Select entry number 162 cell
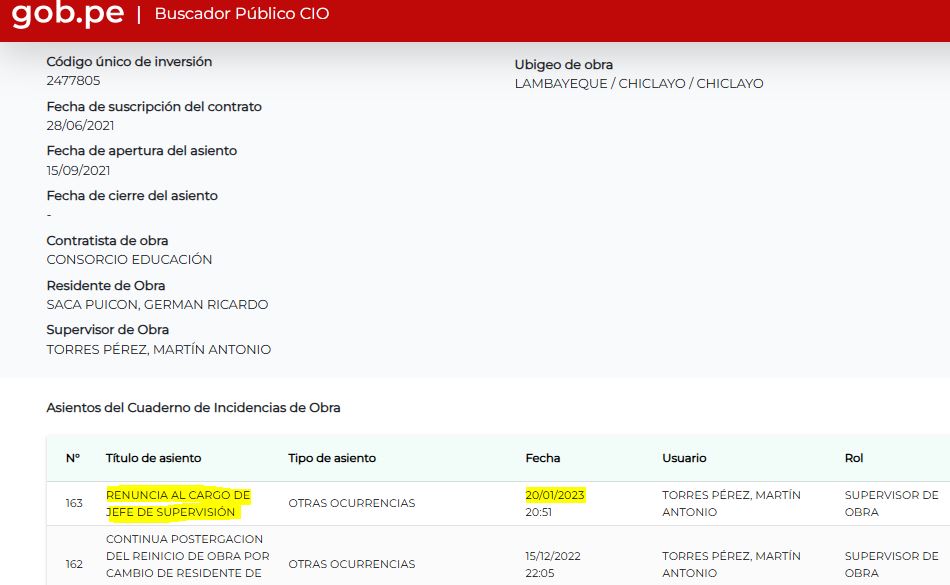The height and width of the screenshot is (585, 950). [74, 564]
